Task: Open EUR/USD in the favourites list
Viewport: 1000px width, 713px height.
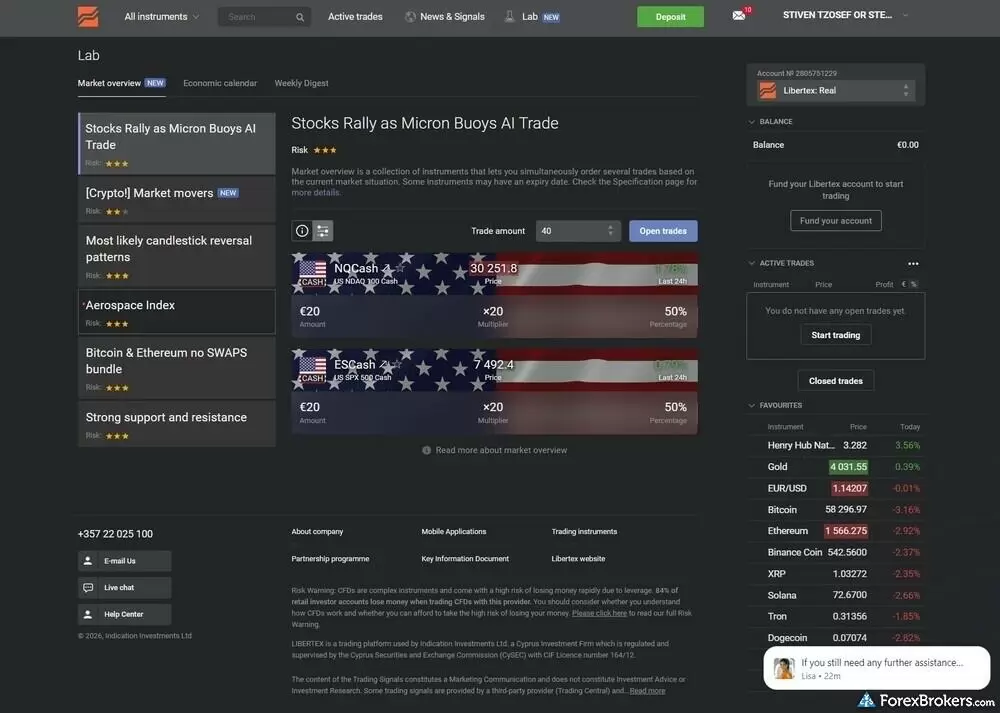Action: (x=835, y=488)
